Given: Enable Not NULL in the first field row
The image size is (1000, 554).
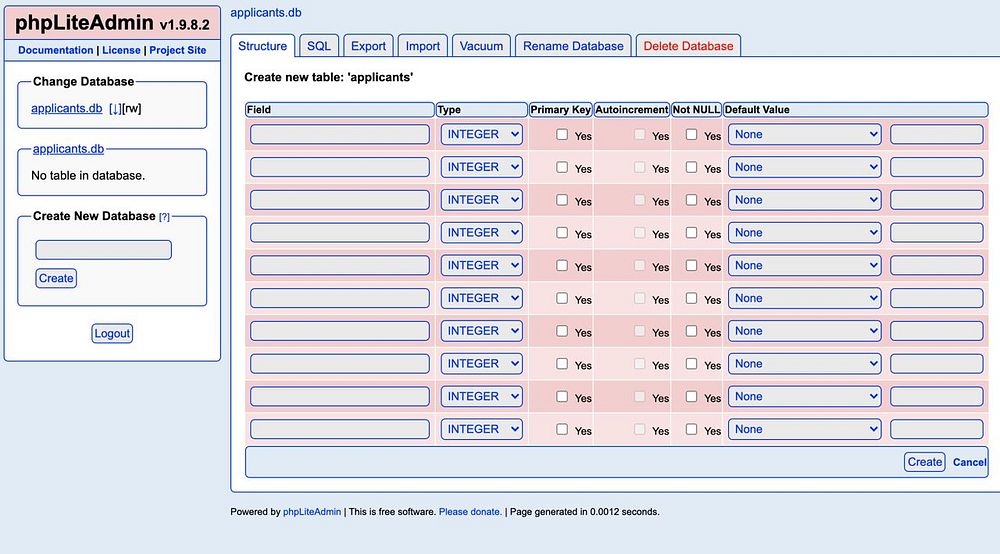Looking at the screenshot, I should tap(691, 134).
